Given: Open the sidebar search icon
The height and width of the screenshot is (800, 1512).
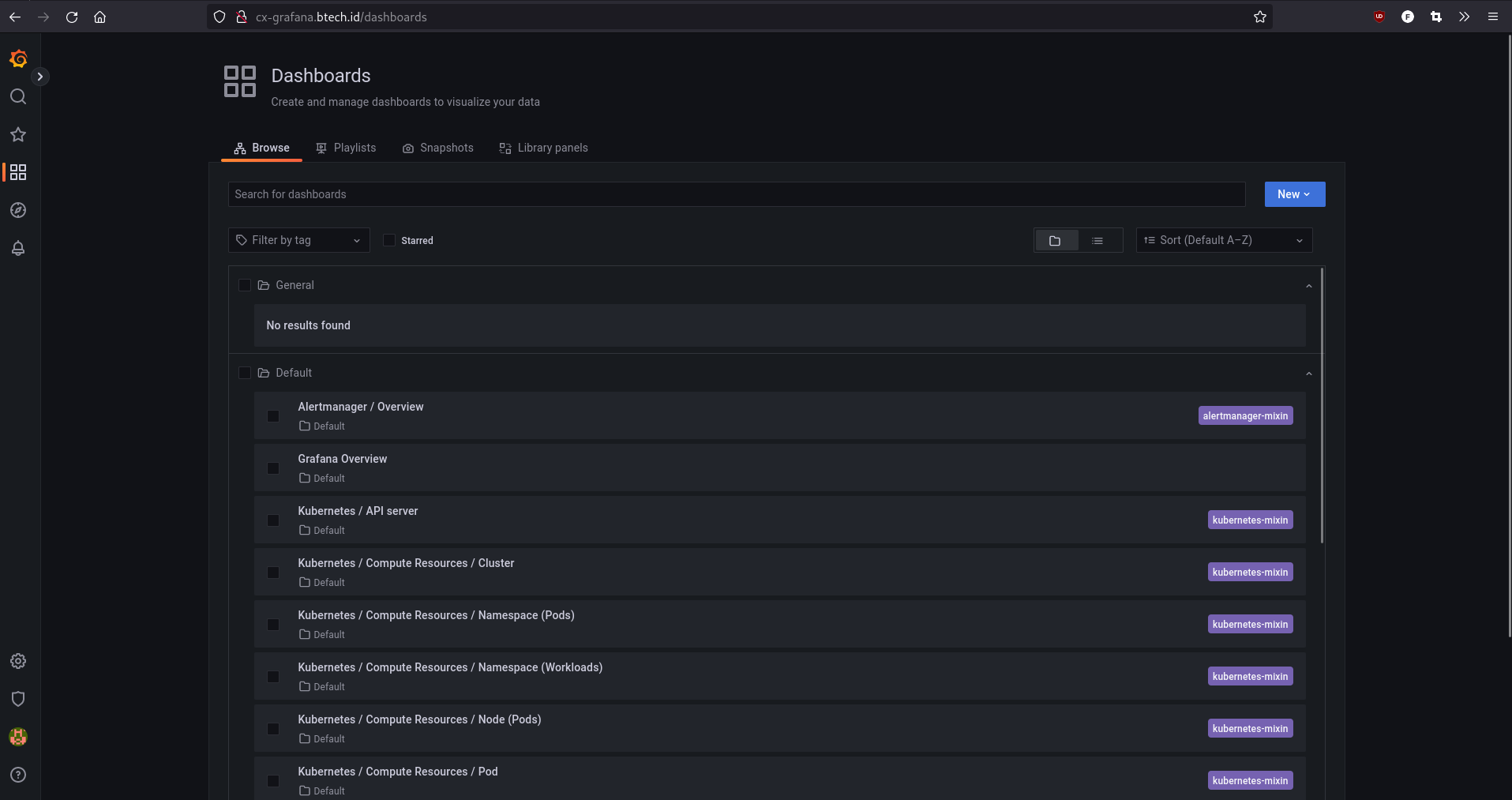Looking at the screenshot, I should click(18, 96).
